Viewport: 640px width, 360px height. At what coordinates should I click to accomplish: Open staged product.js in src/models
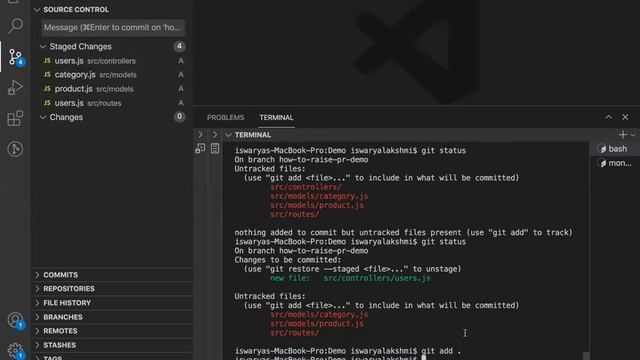(x=111, y=89)
